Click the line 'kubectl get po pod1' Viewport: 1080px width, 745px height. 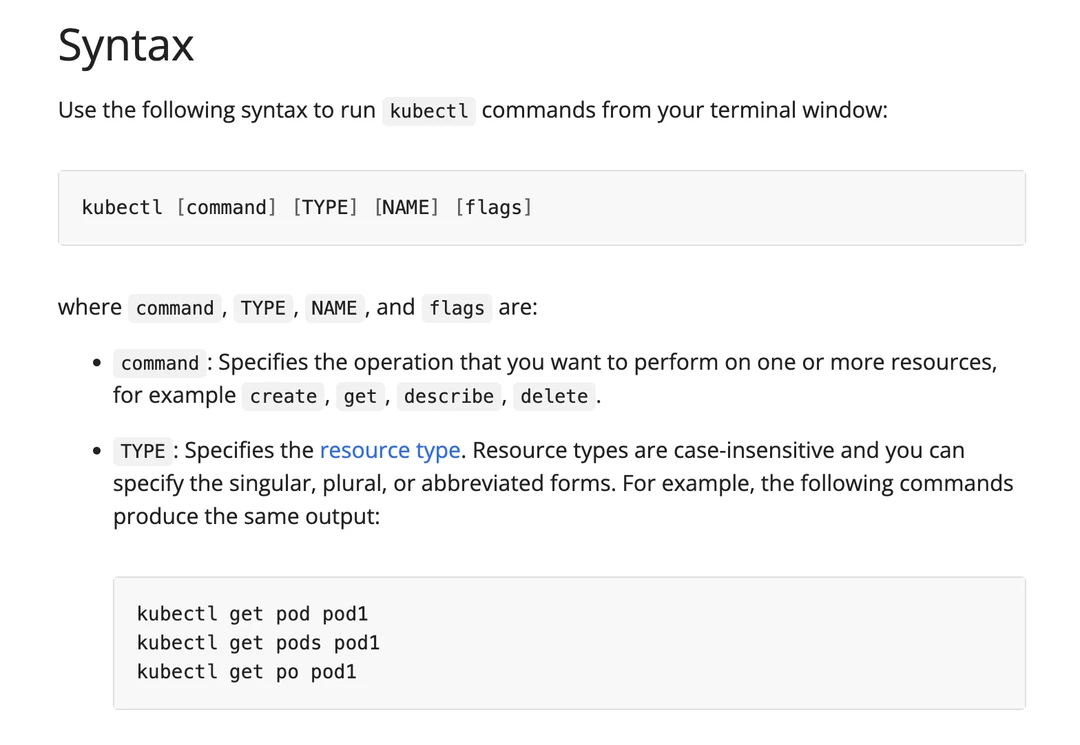246,672
